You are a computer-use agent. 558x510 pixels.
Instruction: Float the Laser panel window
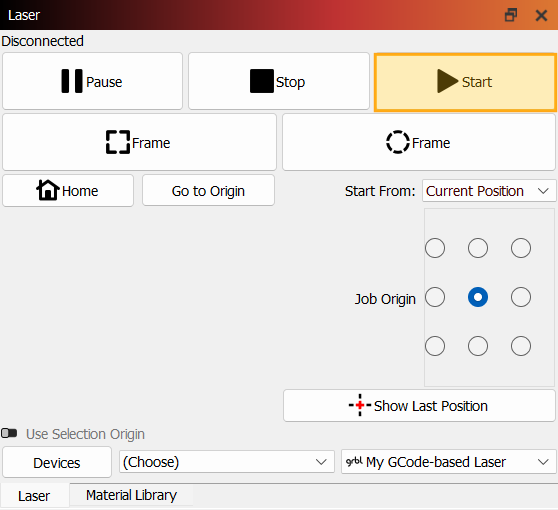(511, 15)
